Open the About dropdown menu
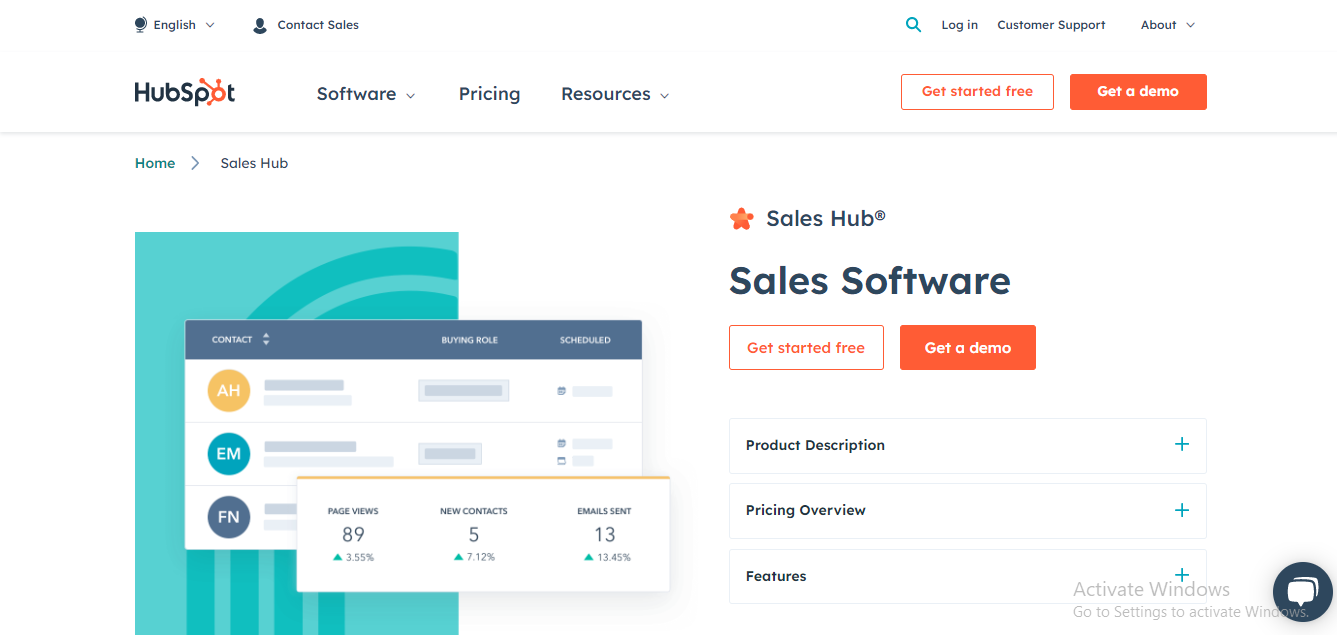The width and height of the screenshot is (1337, 635). (1168, 25)
